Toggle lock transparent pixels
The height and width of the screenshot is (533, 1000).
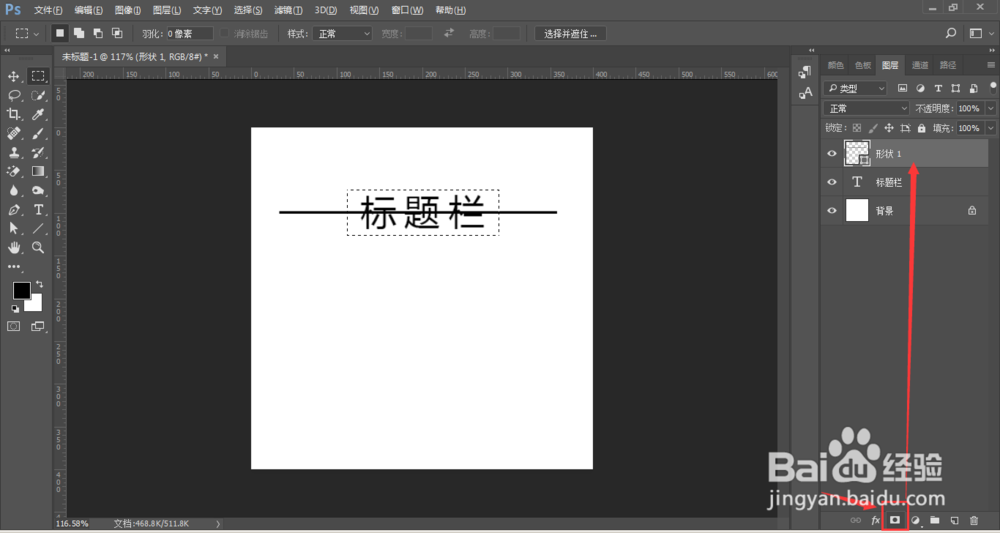tap(857, 128)
